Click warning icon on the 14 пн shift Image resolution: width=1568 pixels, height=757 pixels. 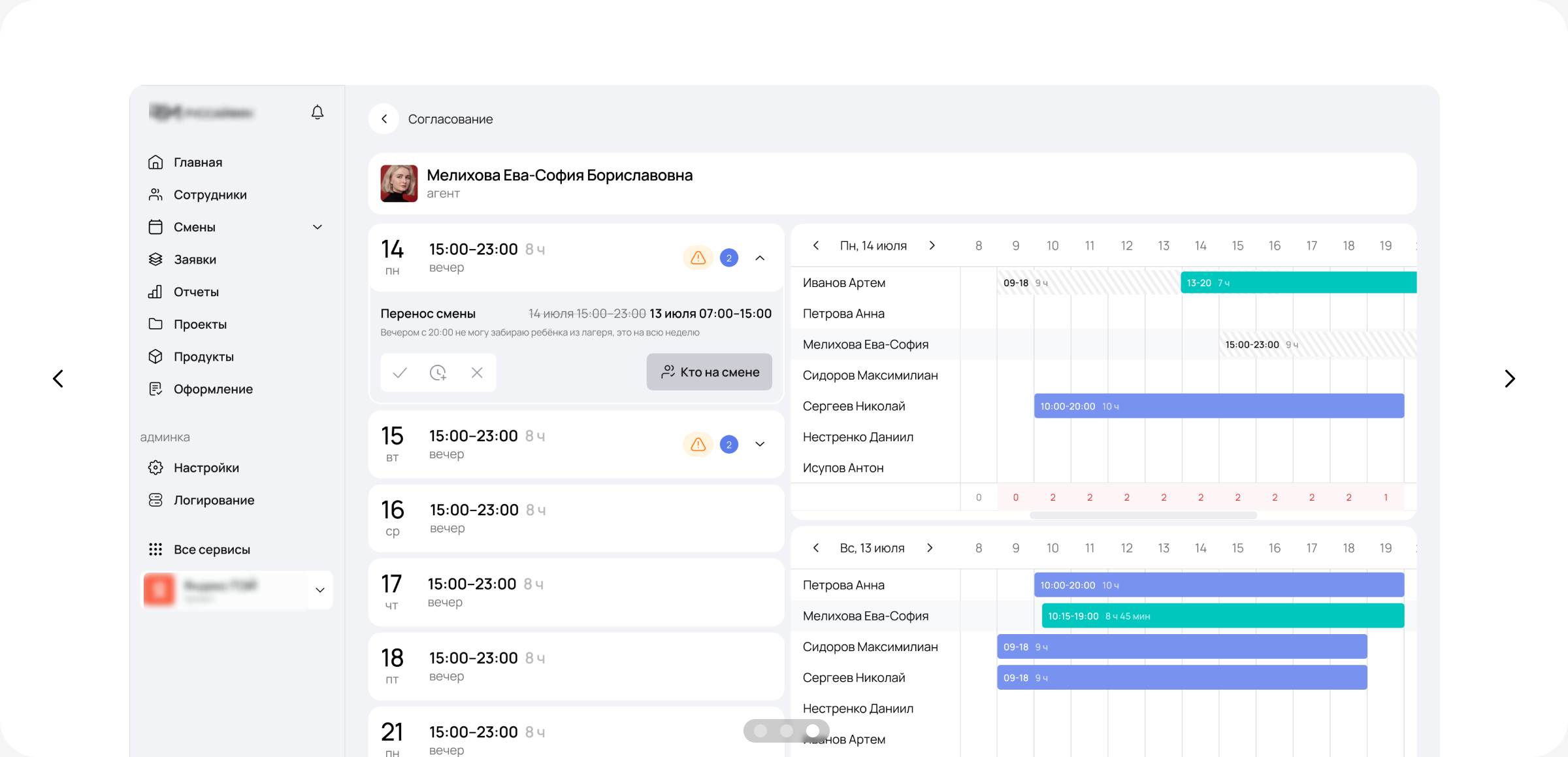coord(698,258)
